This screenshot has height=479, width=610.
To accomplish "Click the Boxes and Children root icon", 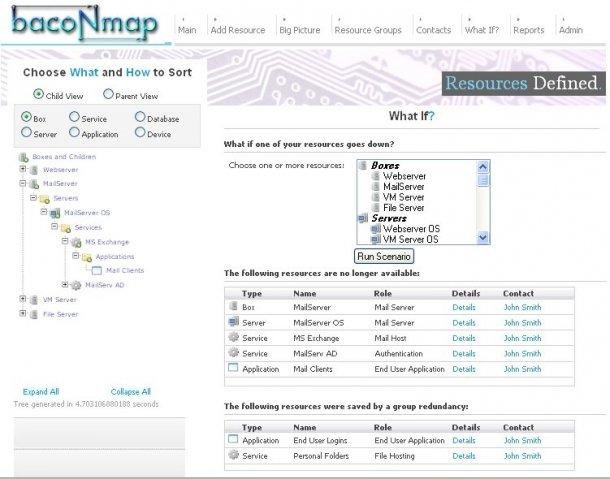I will [24, 157].
